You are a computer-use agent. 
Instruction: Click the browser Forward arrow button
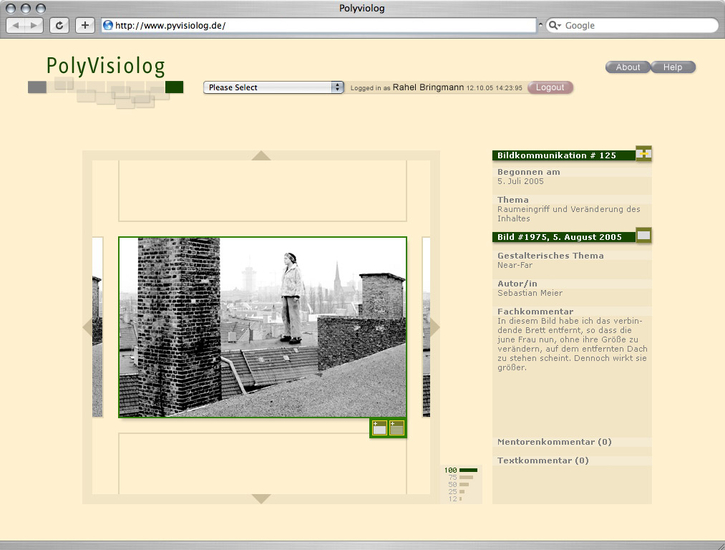point(34,25)
